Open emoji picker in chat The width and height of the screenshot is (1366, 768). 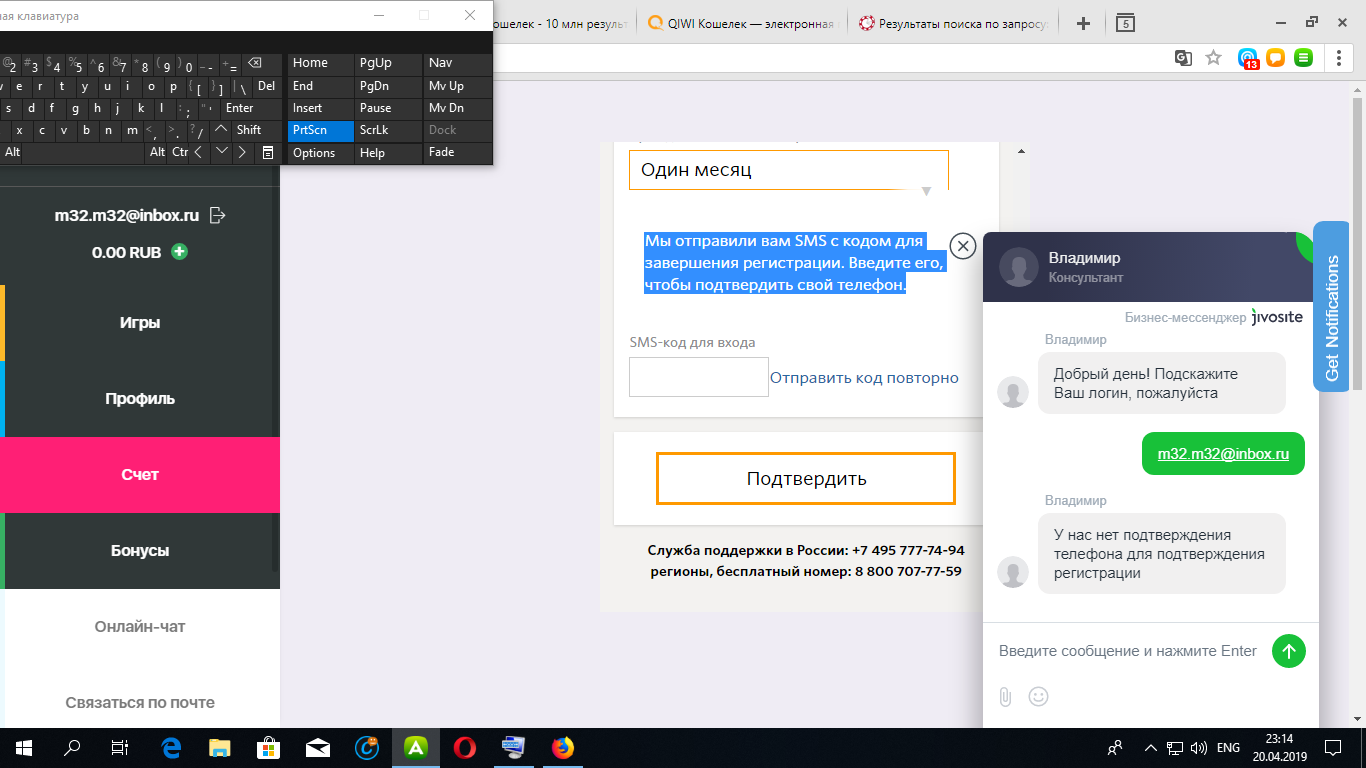[x=1038, y=696]
